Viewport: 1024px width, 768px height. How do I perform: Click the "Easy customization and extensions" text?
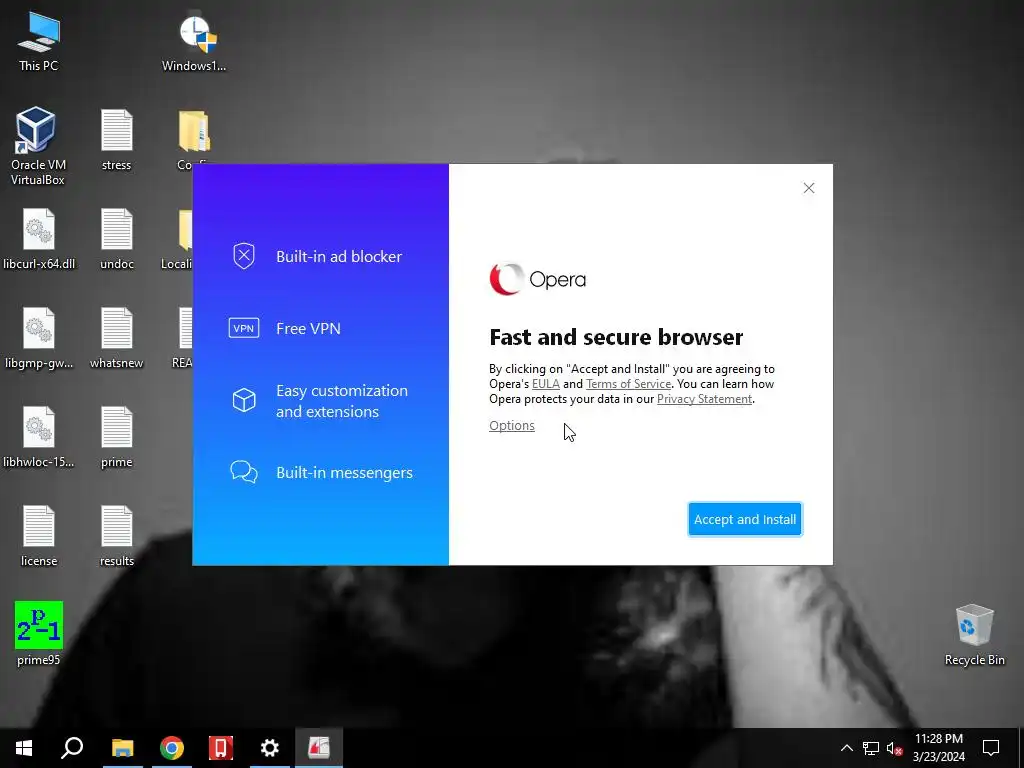(x=342, y=401)
